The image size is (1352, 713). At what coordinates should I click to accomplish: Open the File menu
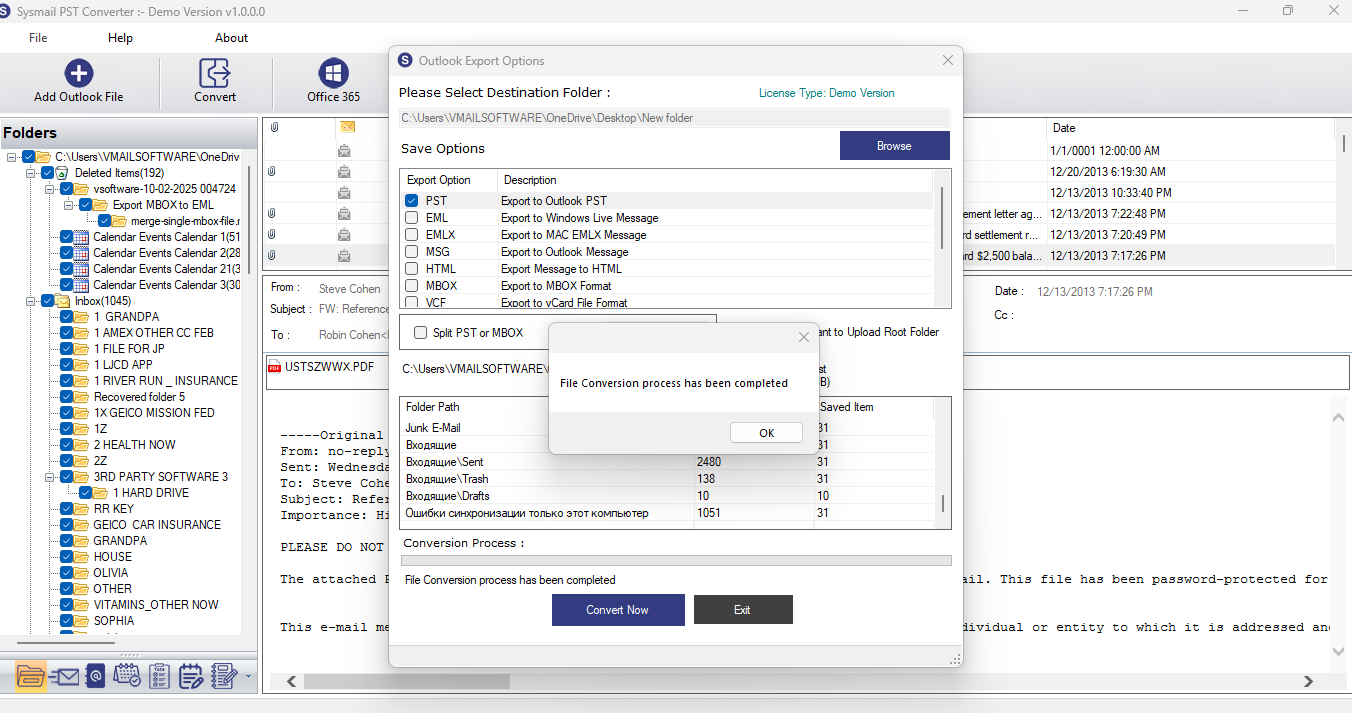[x=38, y=38]
